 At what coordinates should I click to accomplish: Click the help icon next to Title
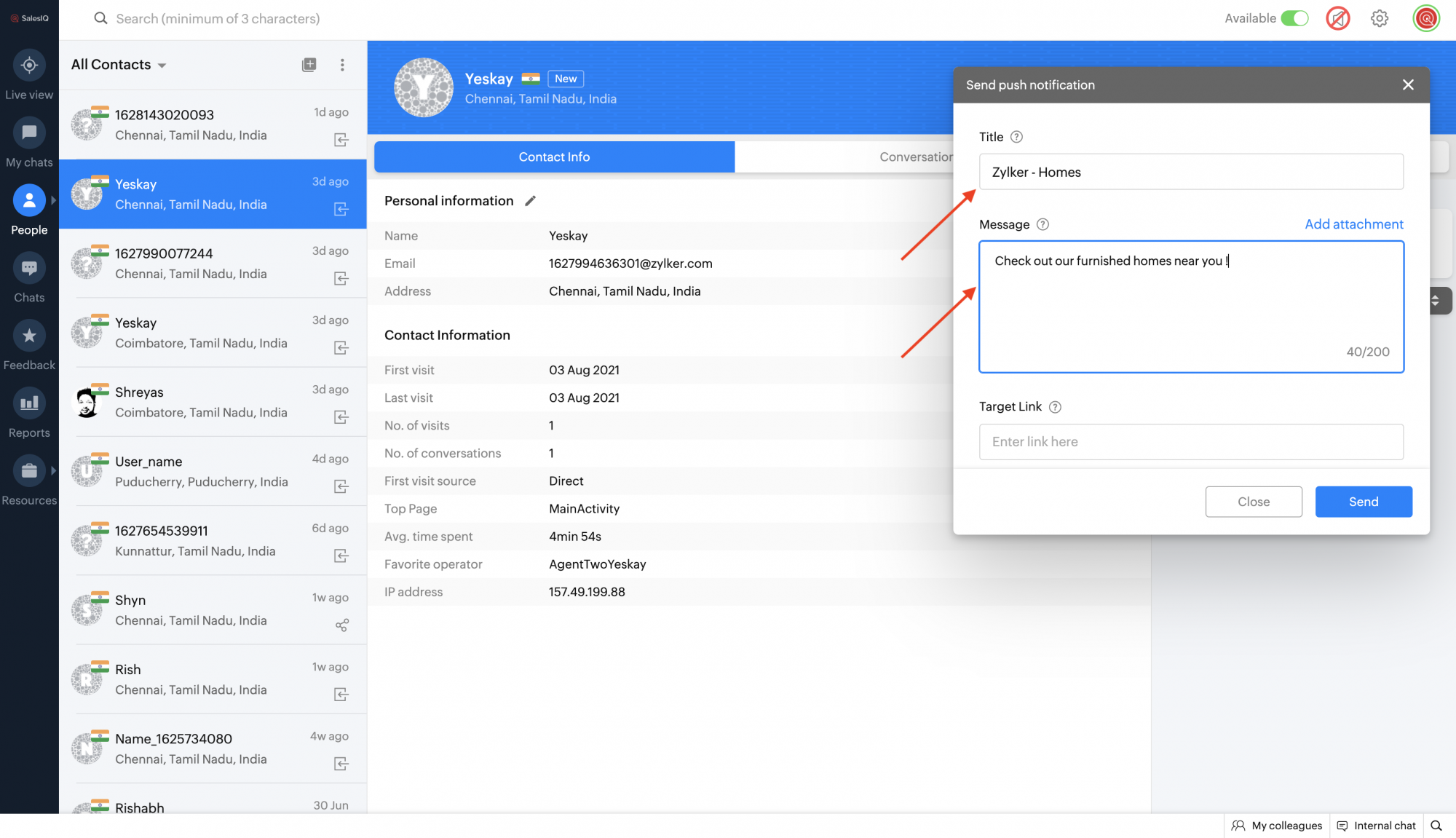click(1016, 137)
